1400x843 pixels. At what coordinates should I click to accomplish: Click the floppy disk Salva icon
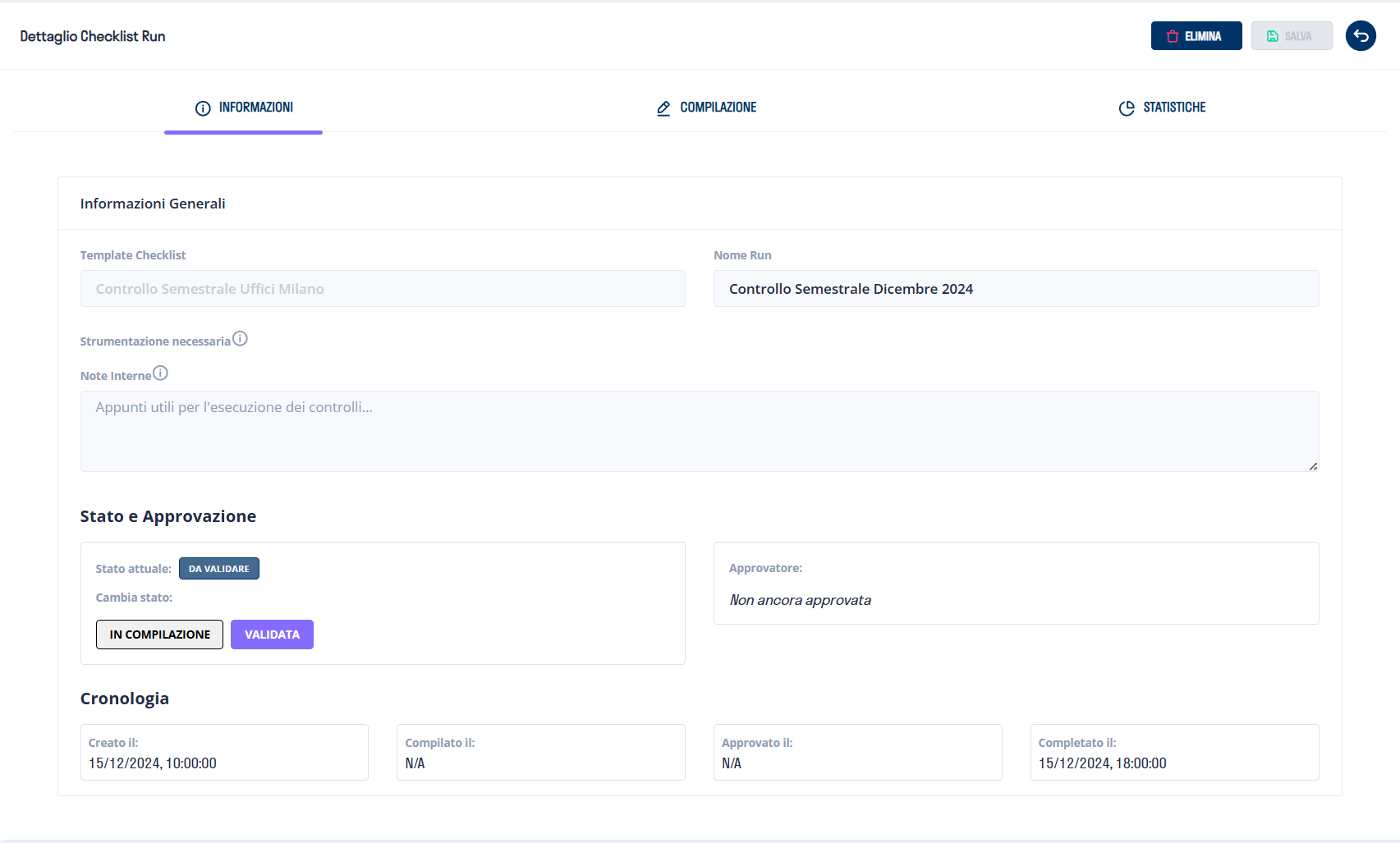(x=1272, y=36)
